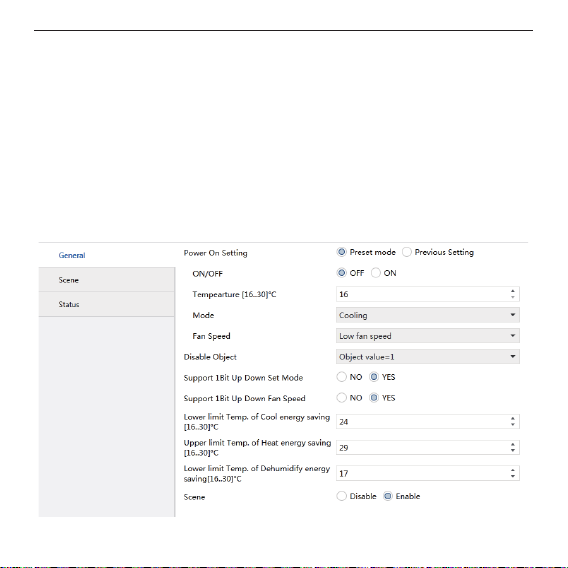Increase Temperature value with up arrow
Screen dimensions: 568x568
(513, 291)
